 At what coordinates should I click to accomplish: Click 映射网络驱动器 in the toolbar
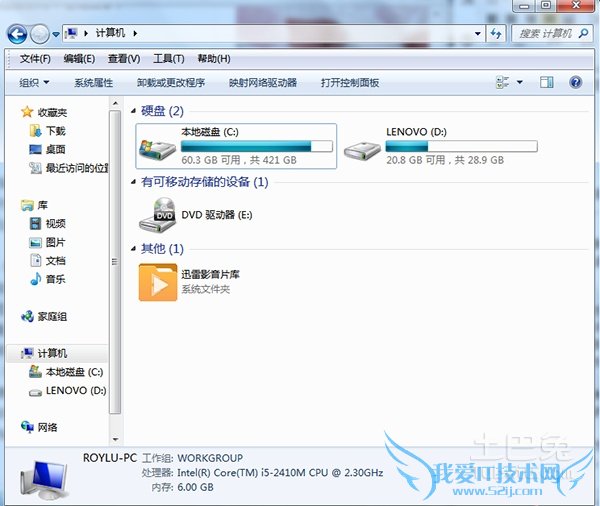263,83
